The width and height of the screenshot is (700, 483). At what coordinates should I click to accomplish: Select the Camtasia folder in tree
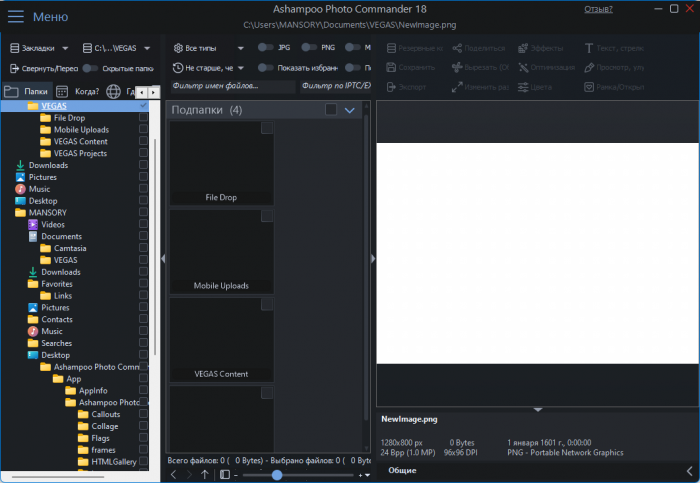pos(70,248)
